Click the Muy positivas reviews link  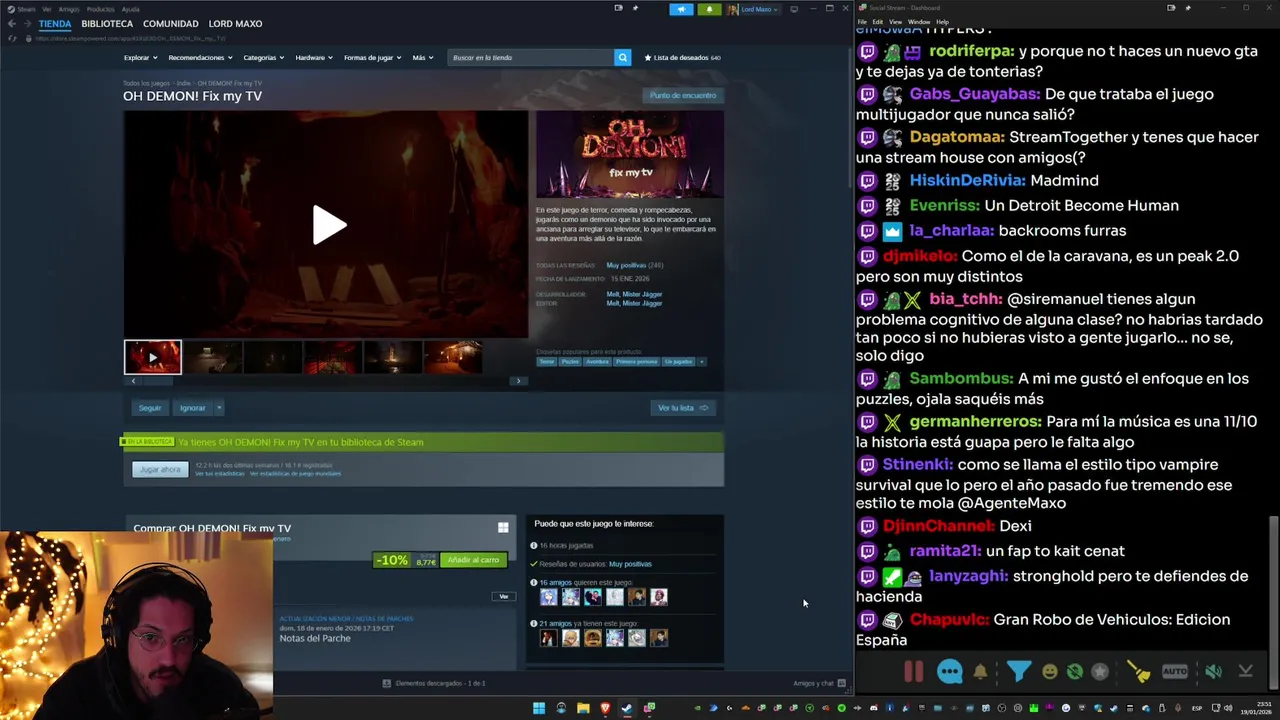click(626, 265)
